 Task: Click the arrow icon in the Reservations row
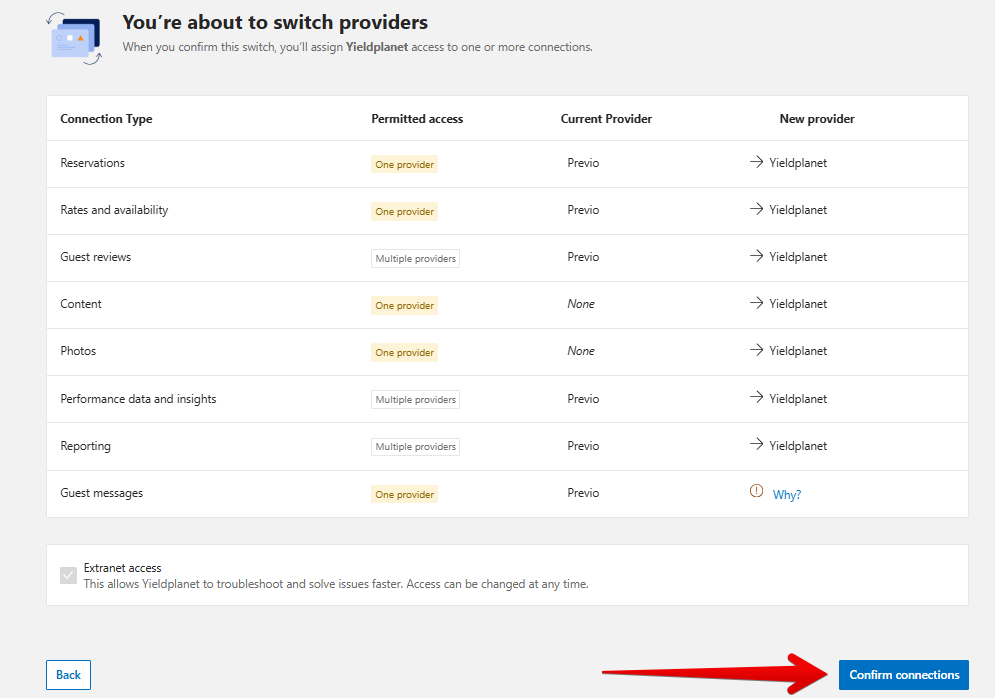pos(756,162)
